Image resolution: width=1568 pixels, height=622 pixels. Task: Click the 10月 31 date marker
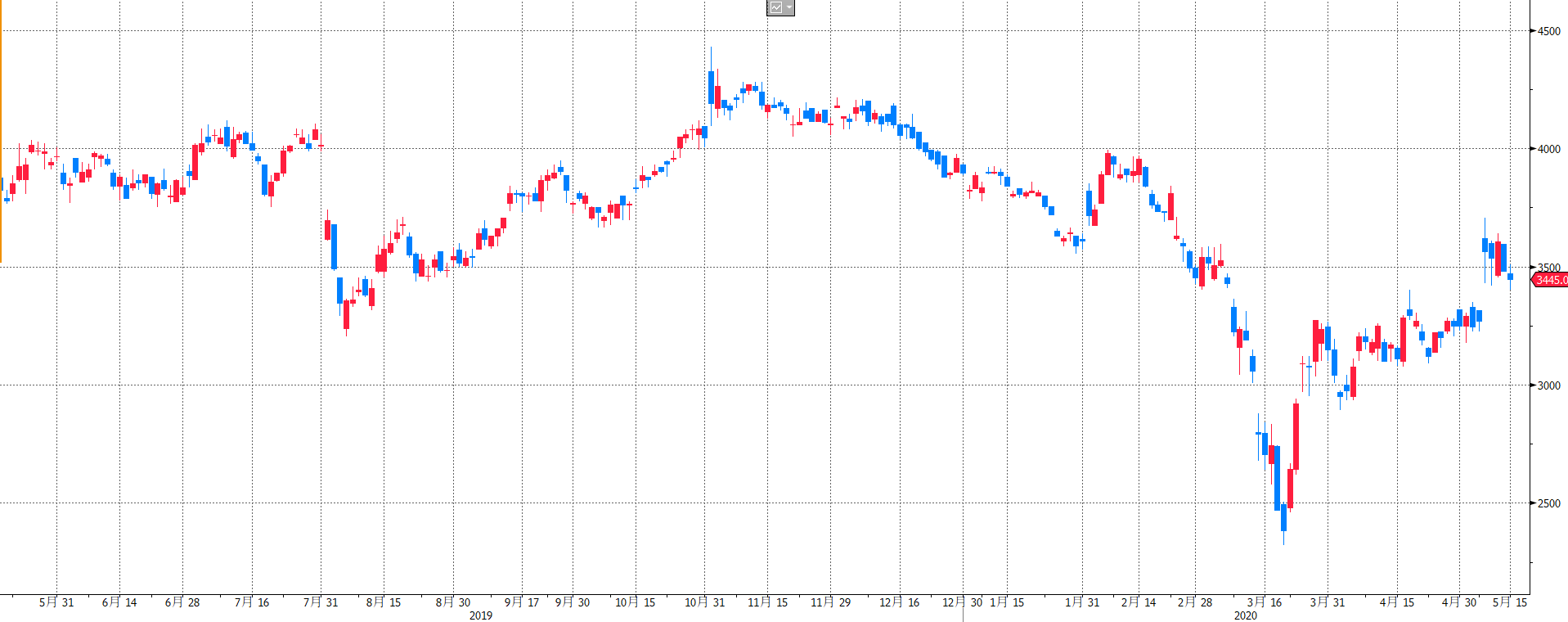coord(704,602)
